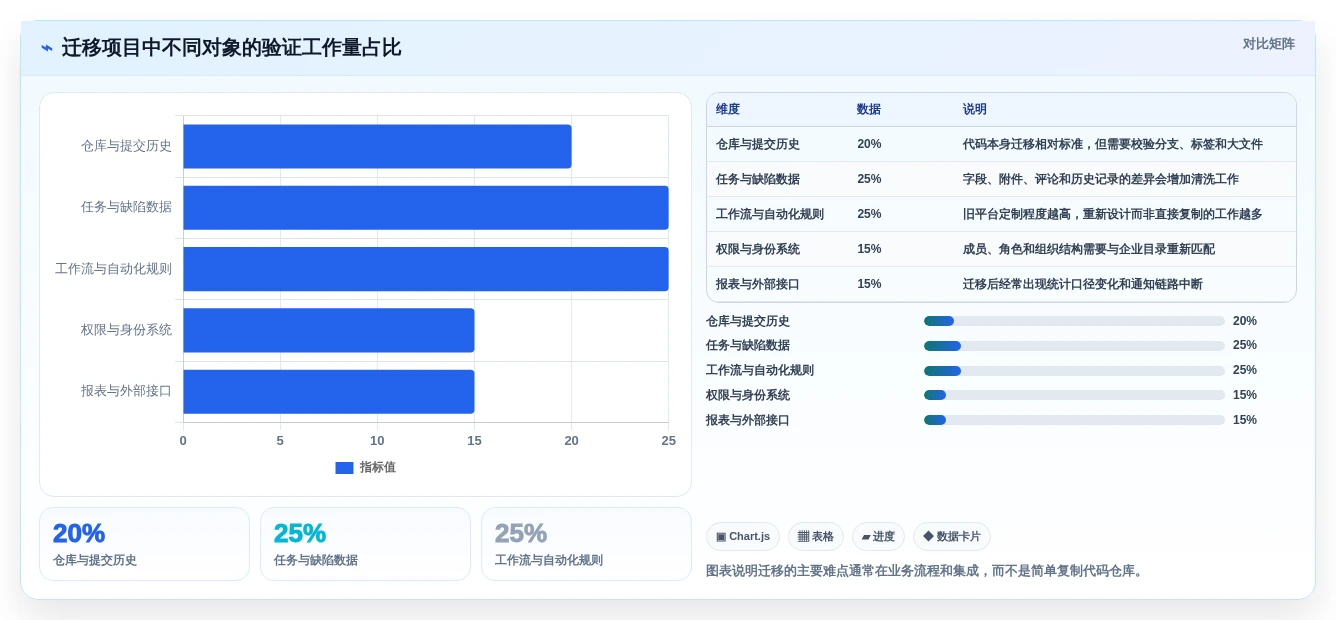The width and height of the screenshot is (1336, 620).
Task: Select table row cell 仓库与提交历史
Action: [758, 144]
